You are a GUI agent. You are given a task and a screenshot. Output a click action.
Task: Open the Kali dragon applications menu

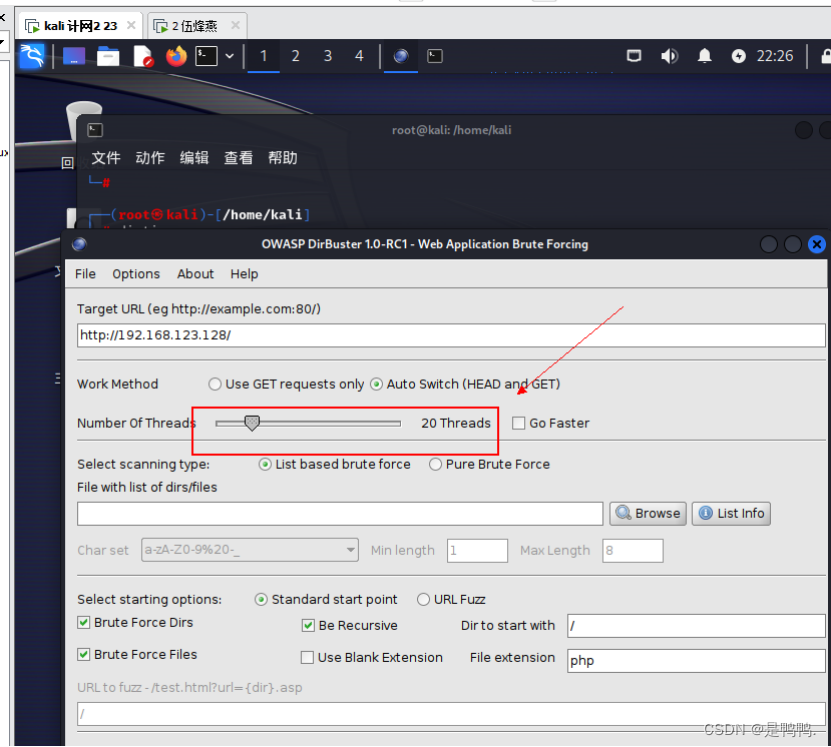pos(31,56)
